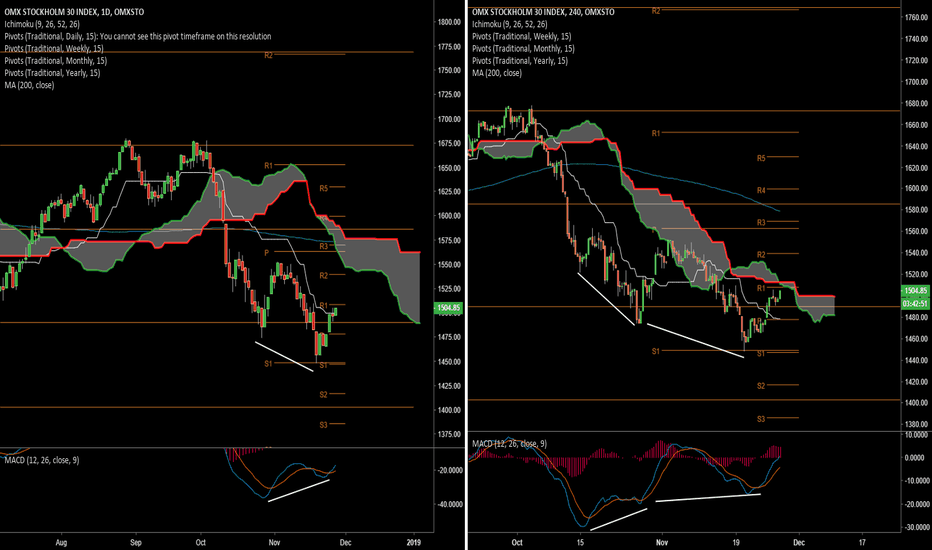This screenshot has height=550, width=932.
Task: Open Ichimoku indicator label on the 240 chart
Action: [x=510, y=24]
